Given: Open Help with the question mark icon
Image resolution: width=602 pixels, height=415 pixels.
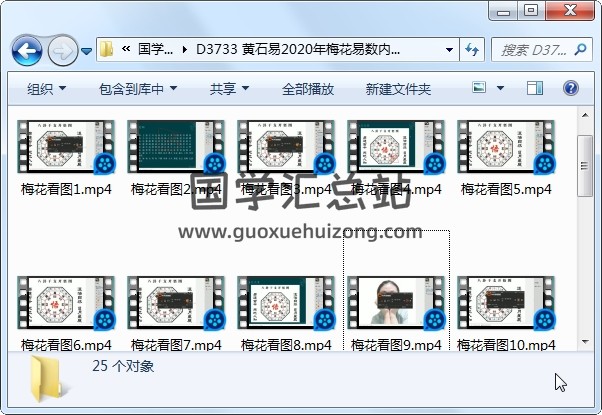Looking at the screenshot, I should coord(571,88).
